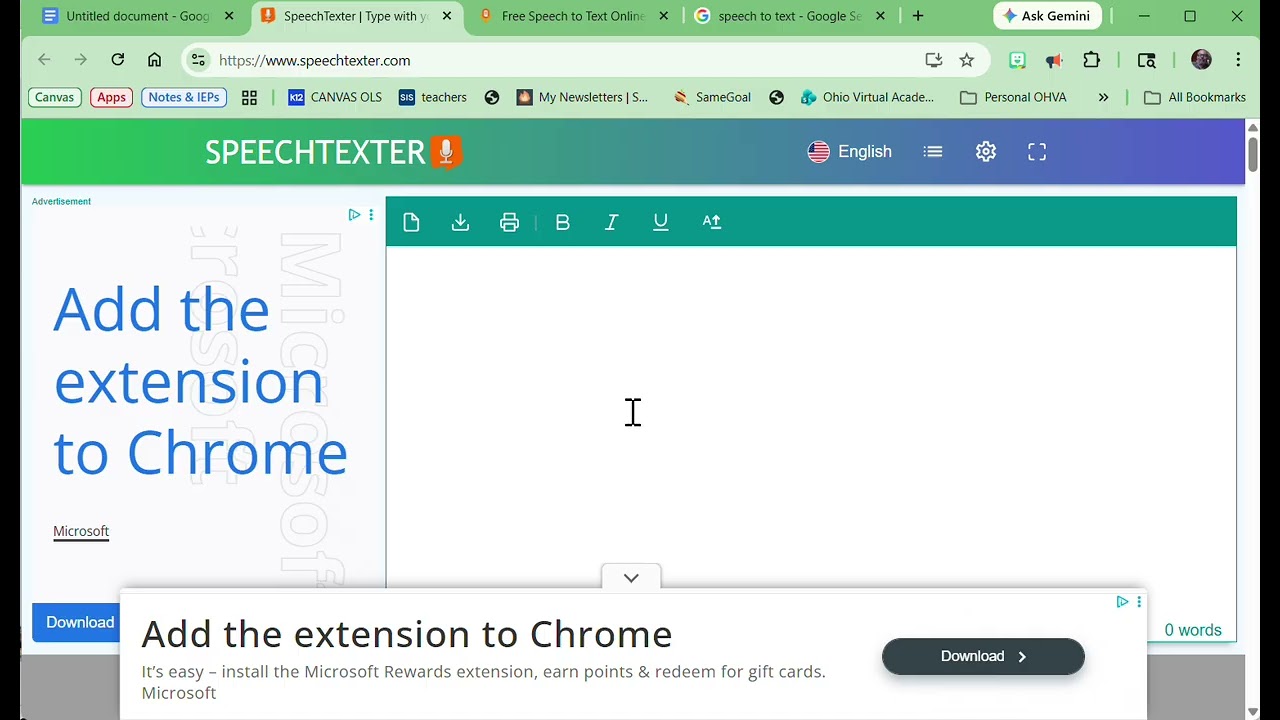The height and width of the screenshot is (720, 1280).
Task: Open the Notes & IEPs bookmark
Action: click(x=184, y=97)
